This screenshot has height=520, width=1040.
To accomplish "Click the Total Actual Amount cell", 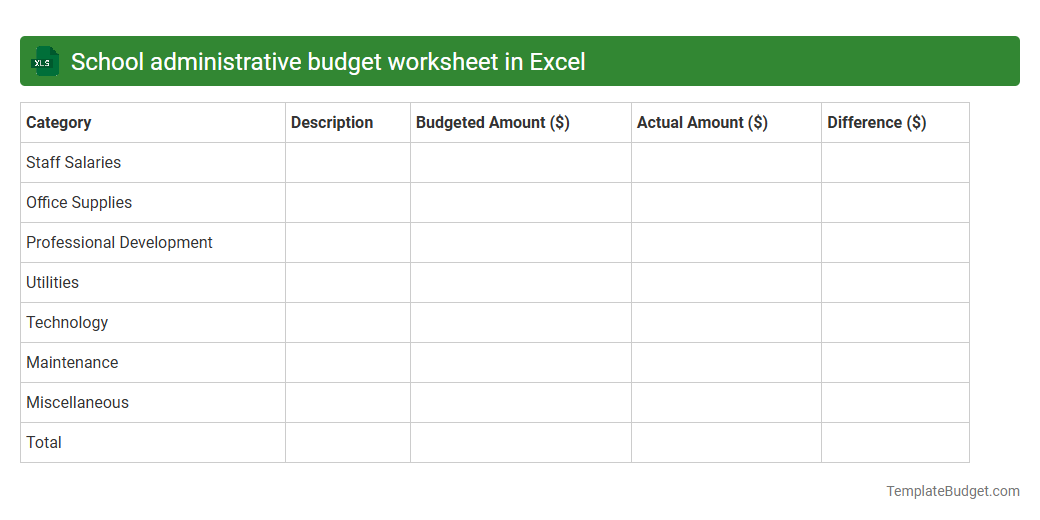I will coord(726,442).
